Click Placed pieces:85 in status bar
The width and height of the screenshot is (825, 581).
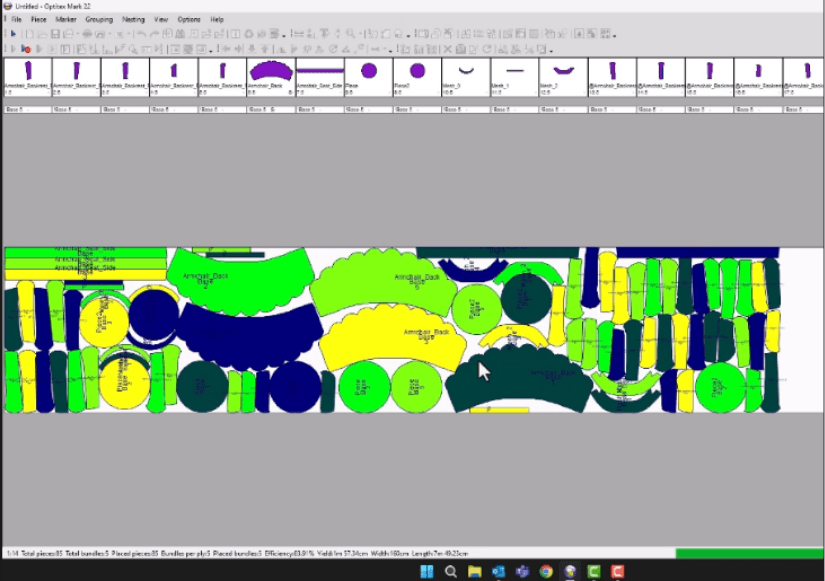(135, 554)
